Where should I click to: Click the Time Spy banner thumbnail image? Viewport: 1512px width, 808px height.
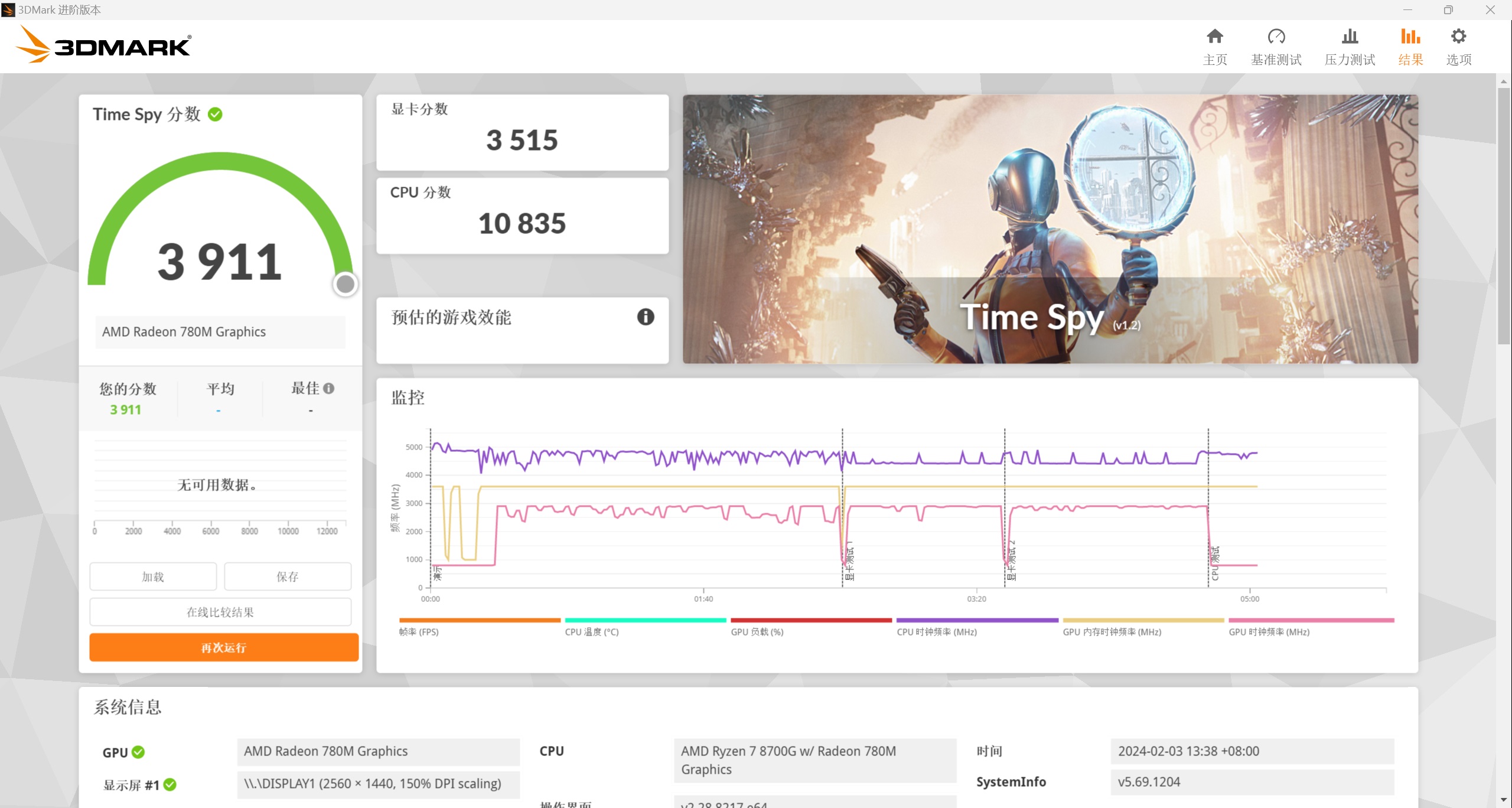(1050, 229)
